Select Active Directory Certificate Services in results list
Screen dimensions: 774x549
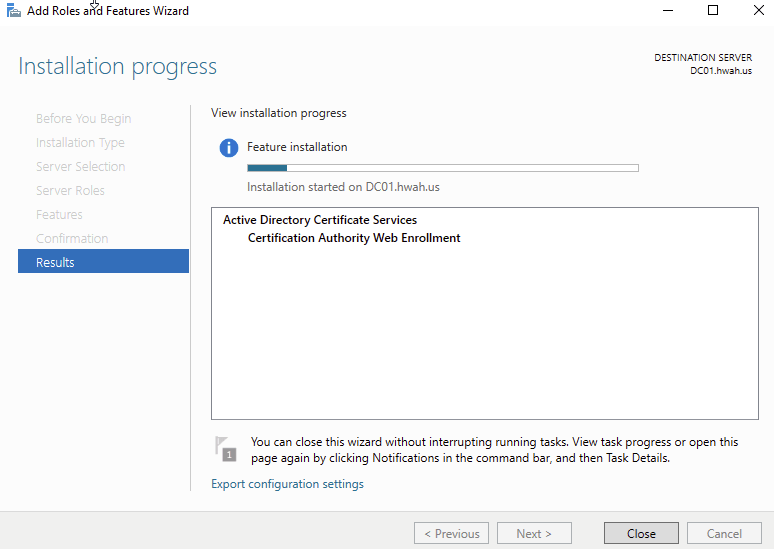[319, 220]
